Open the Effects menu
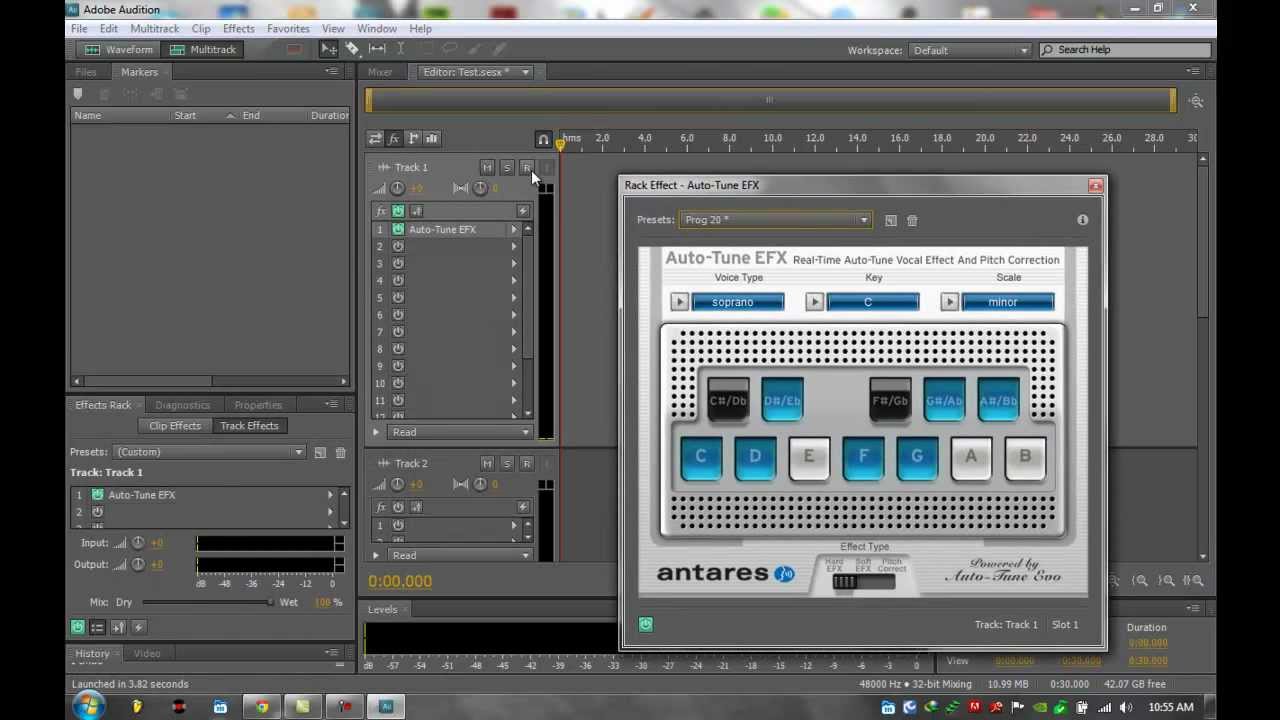Viewport: 1280px width, 720px height. (x=238, y=28)
